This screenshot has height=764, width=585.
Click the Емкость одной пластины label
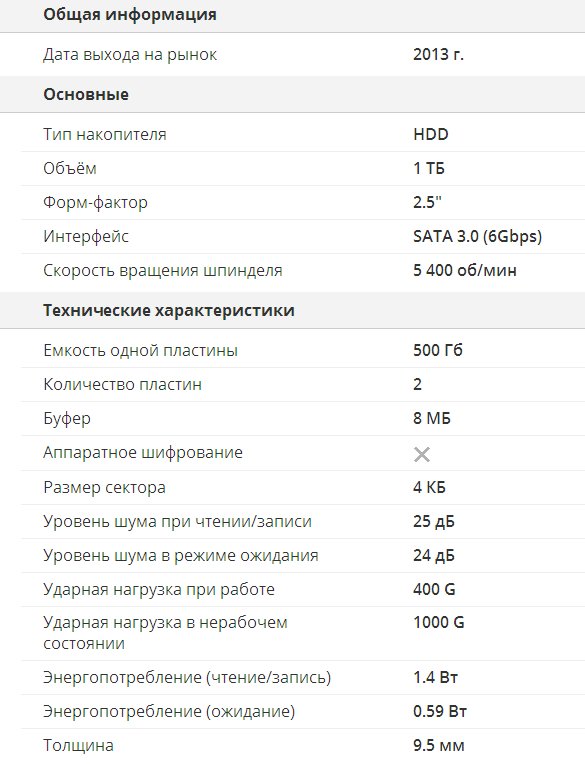140,350
